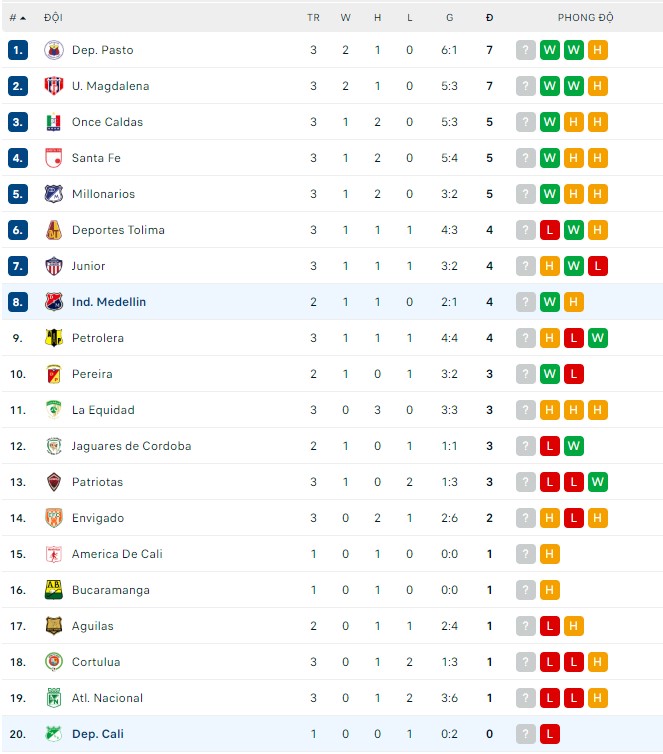The height and width of the screenshot is (754, 663).
Task: Click the rank 1 position badge
Action: pyautogui.click(x=18, y=50)
